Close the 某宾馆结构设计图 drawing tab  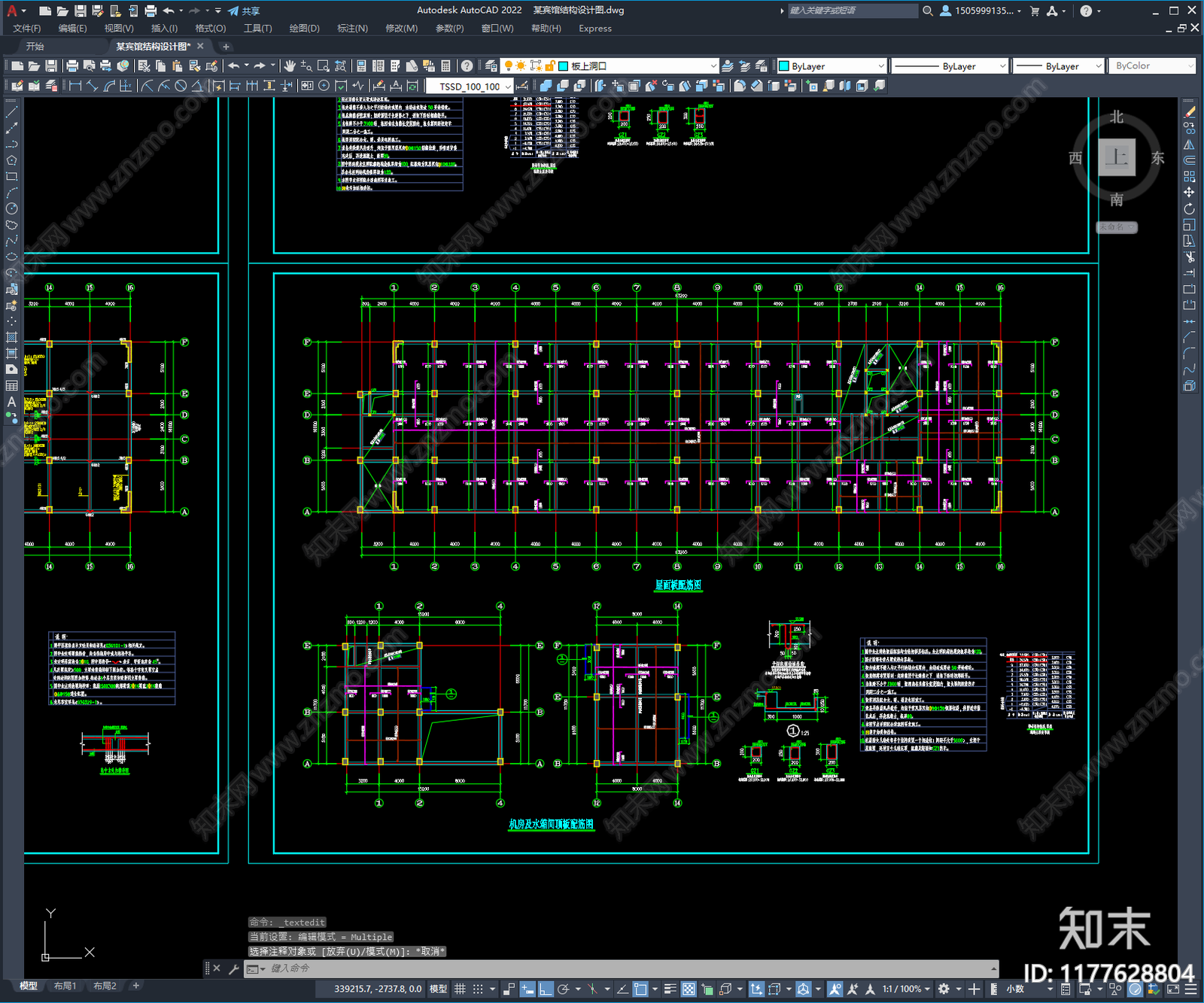[x=200, y=47]
